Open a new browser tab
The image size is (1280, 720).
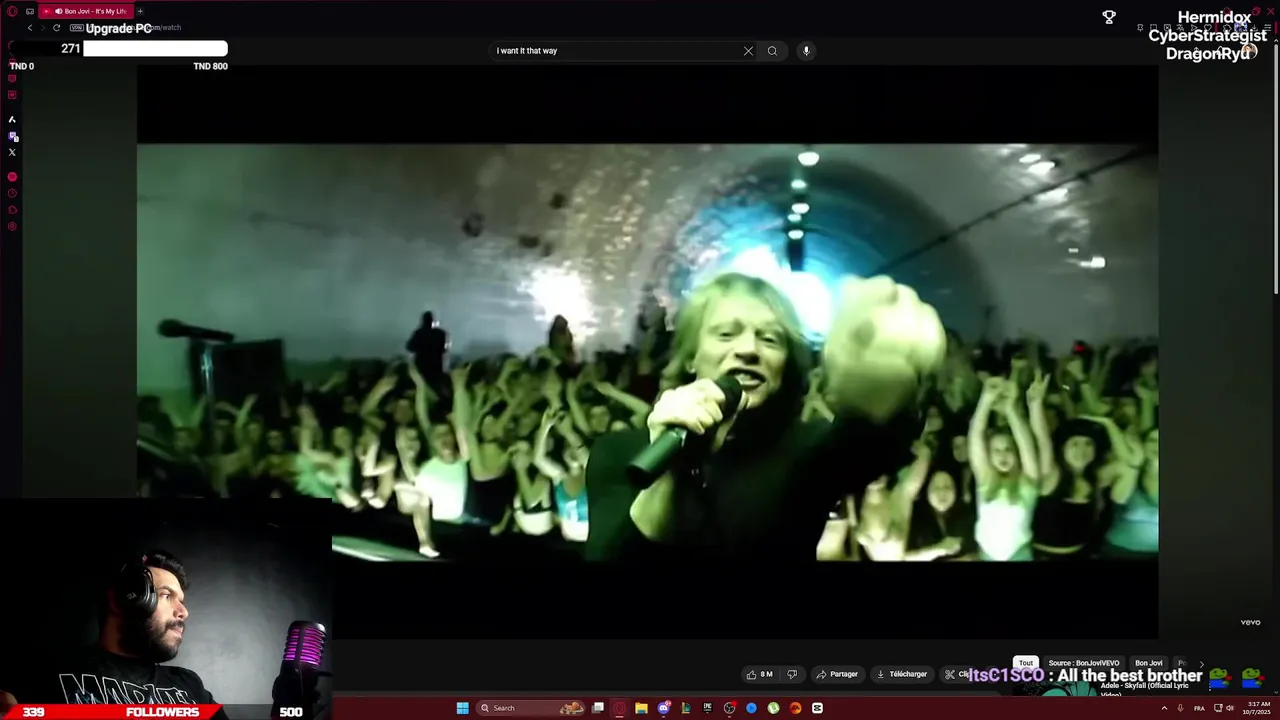[140, 11]
